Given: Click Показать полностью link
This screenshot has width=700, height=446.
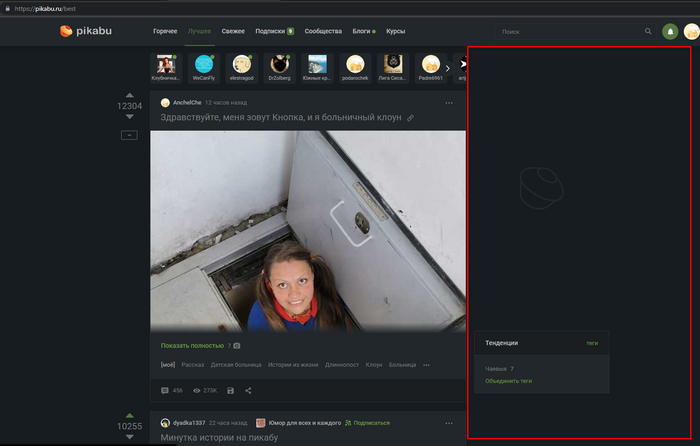Looking at the screenshot, I should [x=194, y=345].
